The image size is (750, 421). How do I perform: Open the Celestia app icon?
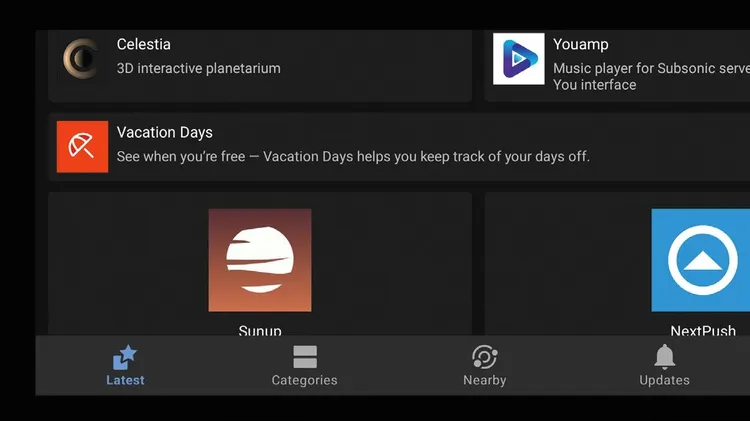[x=81, y=59]
